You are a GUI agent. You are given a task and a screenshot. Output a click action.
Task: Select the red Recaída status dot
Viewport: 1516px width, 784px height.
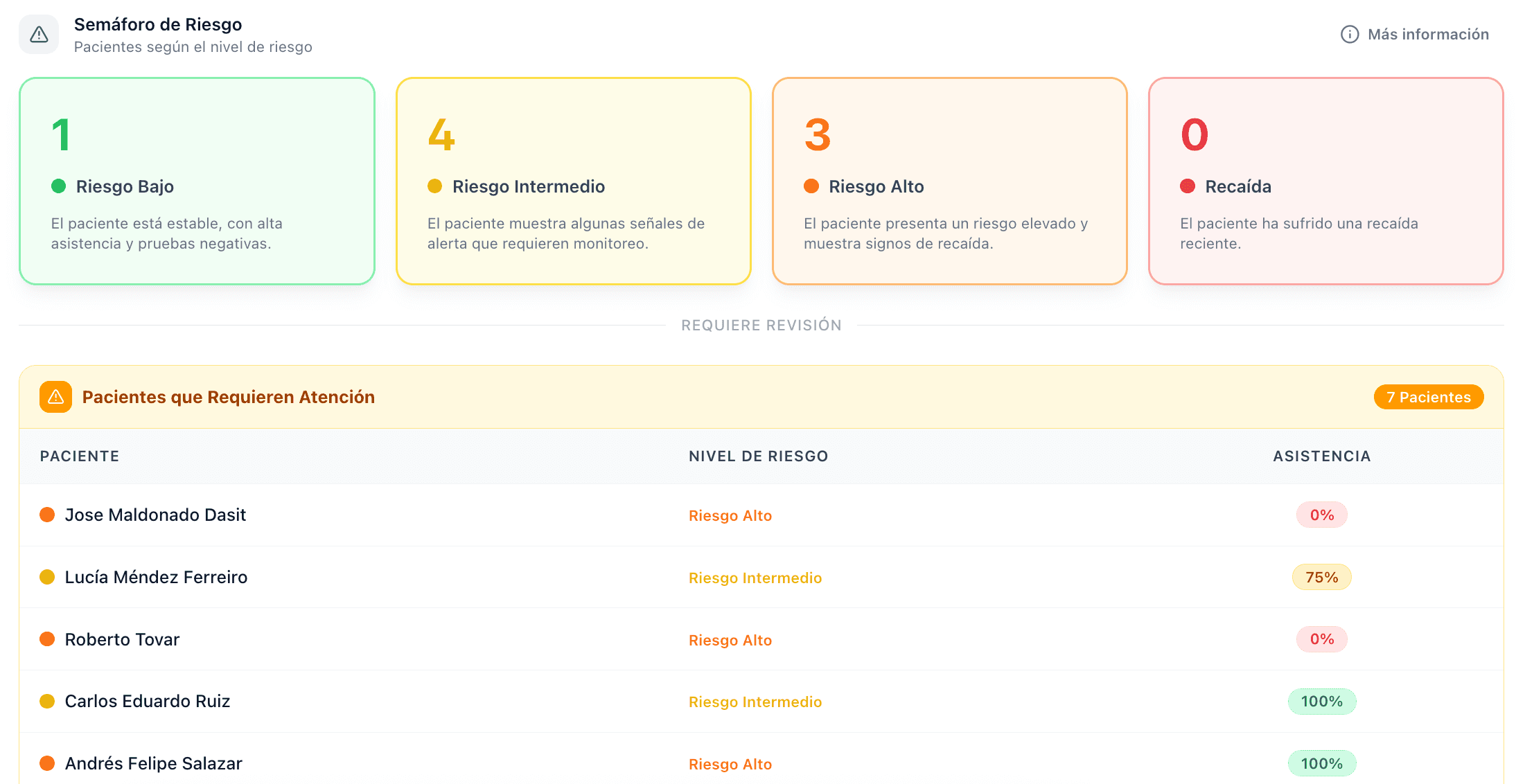point(1188,186)
